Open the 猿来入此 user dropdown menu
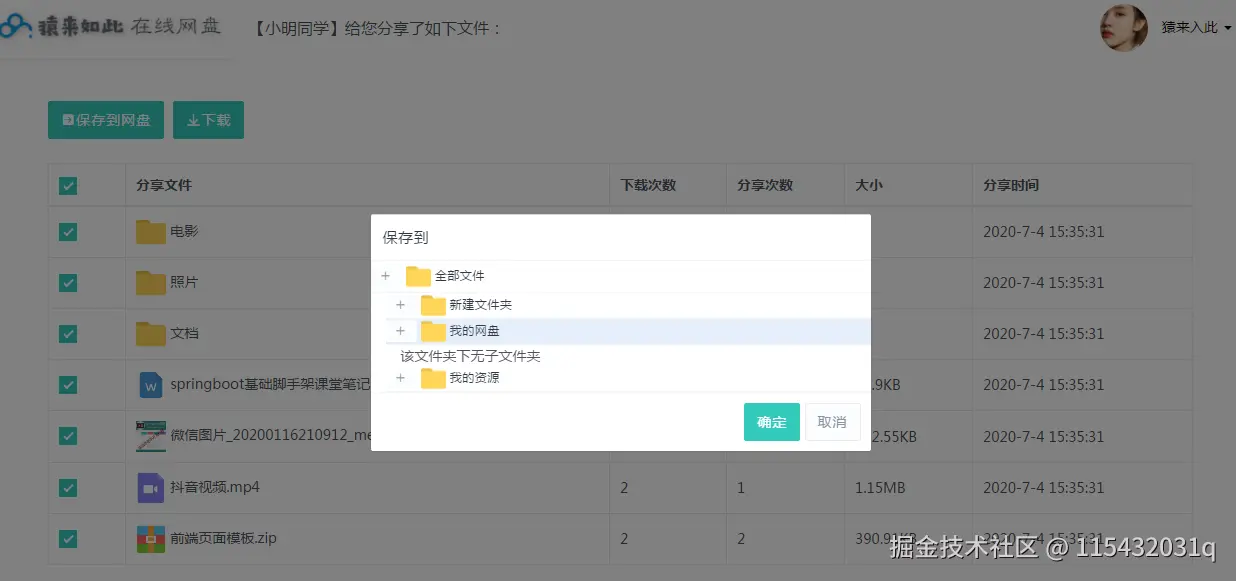The height and width of the screenshot is (581, 1236). (x=1196, y=28)
